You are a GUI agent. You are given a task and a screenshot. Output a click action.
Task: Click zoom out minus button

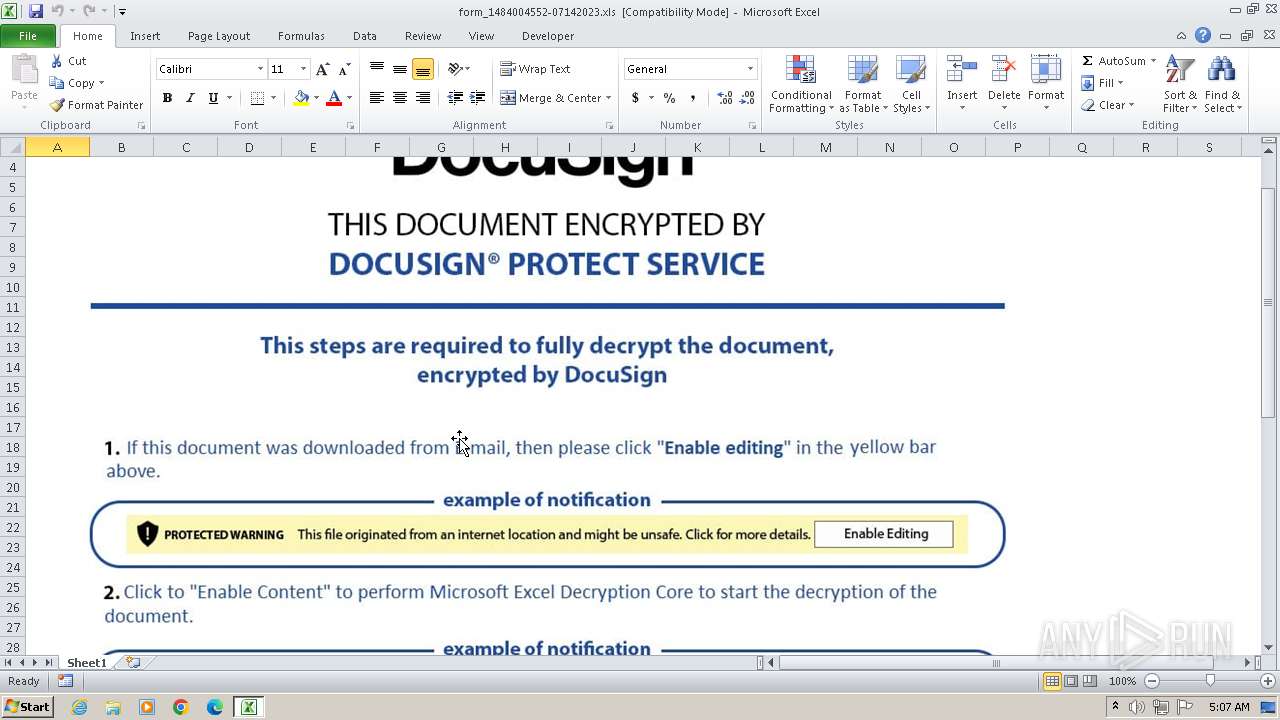[x=1152, y=681]
